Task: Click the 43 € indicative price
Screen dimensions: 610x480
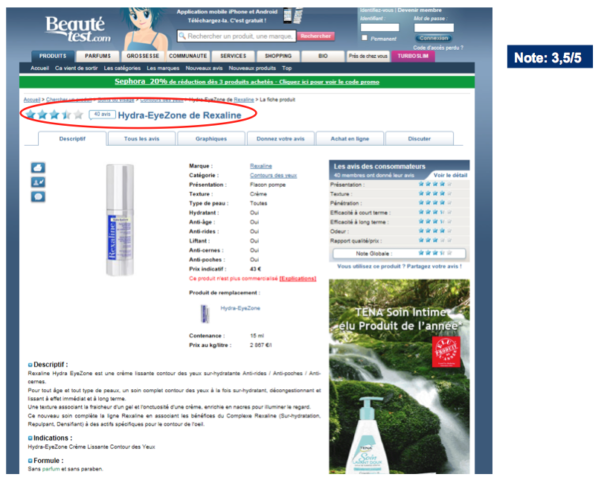Action: (256, 269)
